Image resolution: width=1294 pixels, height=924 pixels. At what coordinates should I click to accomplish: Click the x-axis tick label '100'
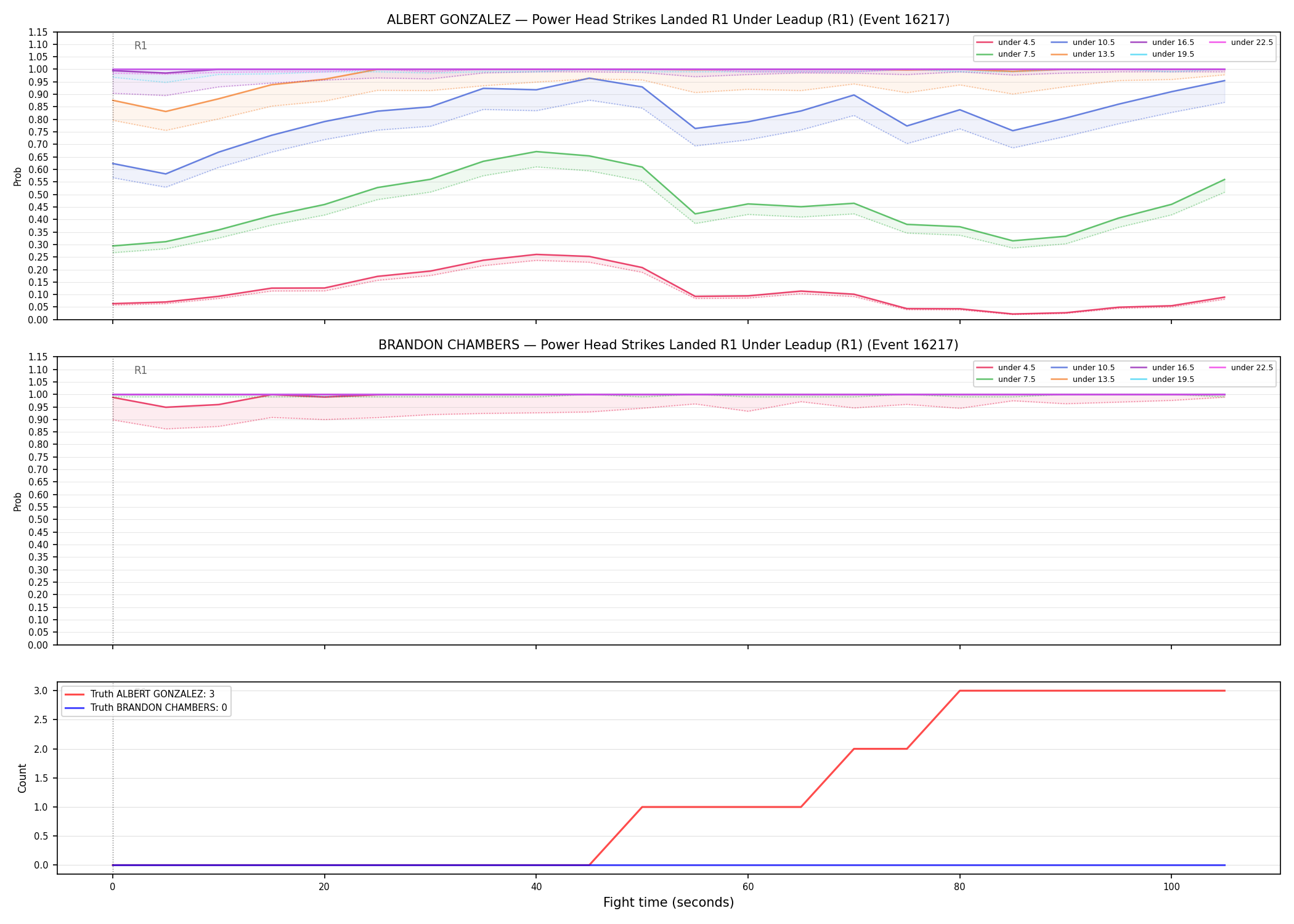(x=1171, y=887)
